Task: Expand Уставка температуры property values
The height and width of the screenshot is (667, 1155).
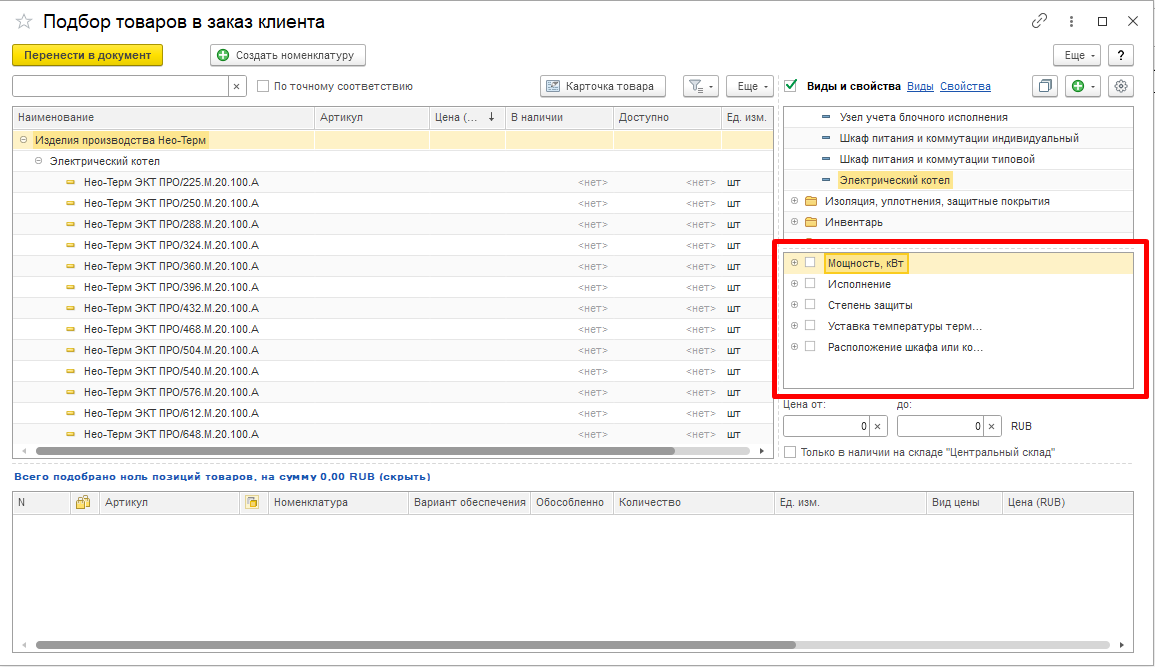Action: coord(794,325)
